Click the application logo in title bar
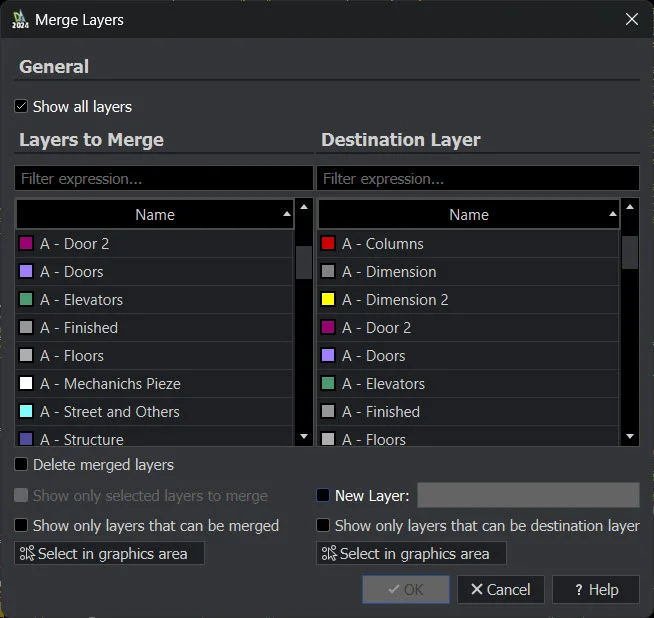654x618 pixels. click(x=19, y=19)
